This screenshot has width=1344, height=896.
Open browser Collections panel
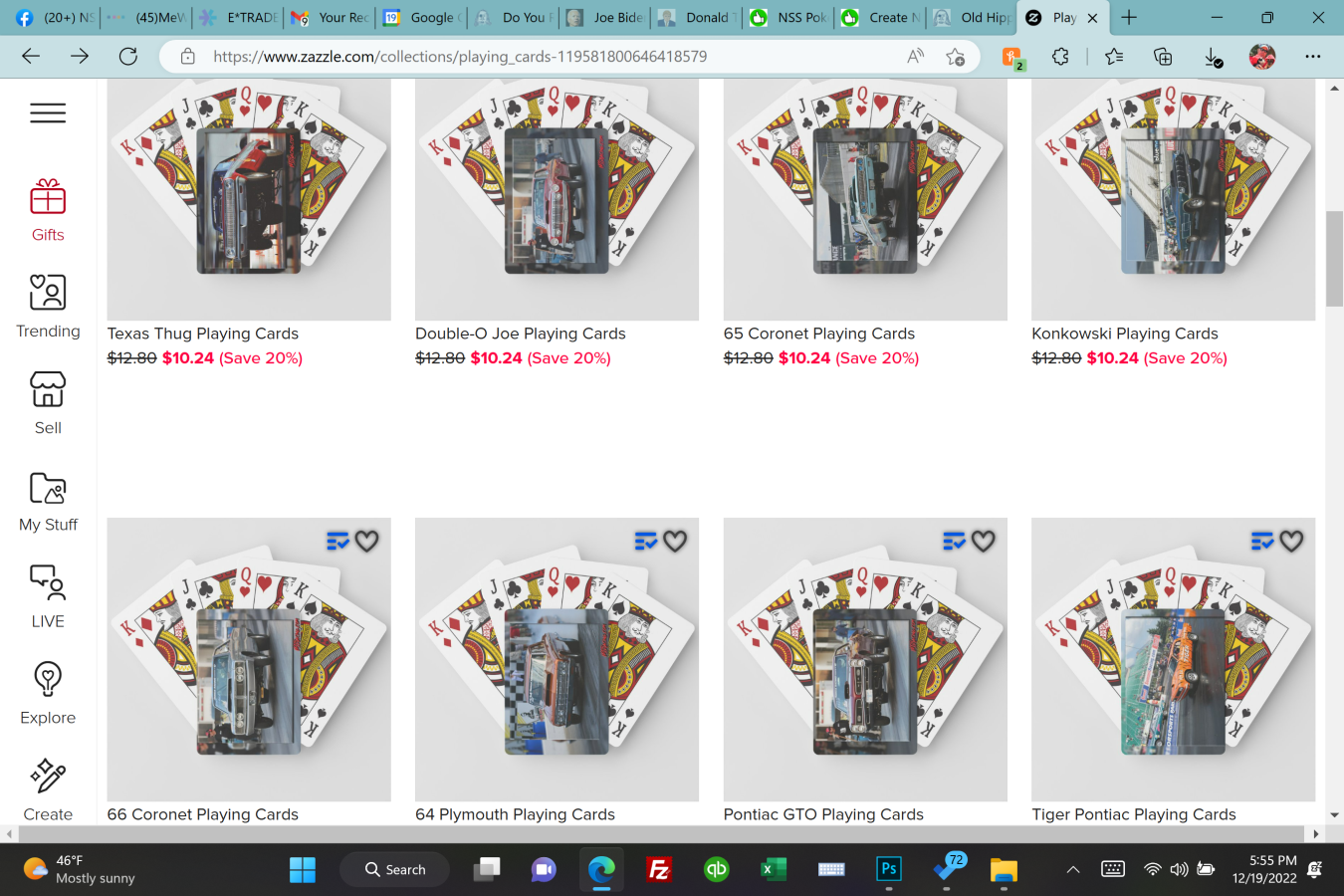click(1163, 57)
